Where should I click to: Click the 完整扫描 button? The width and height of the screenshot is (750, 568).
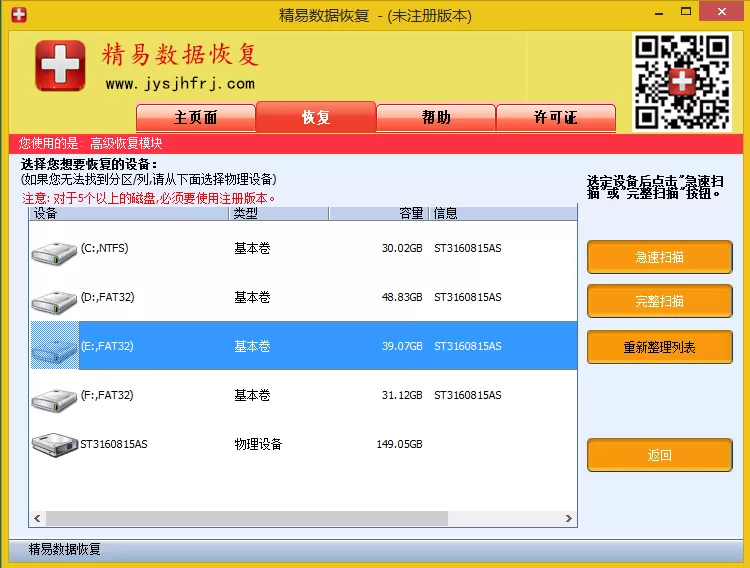[660, 301]
